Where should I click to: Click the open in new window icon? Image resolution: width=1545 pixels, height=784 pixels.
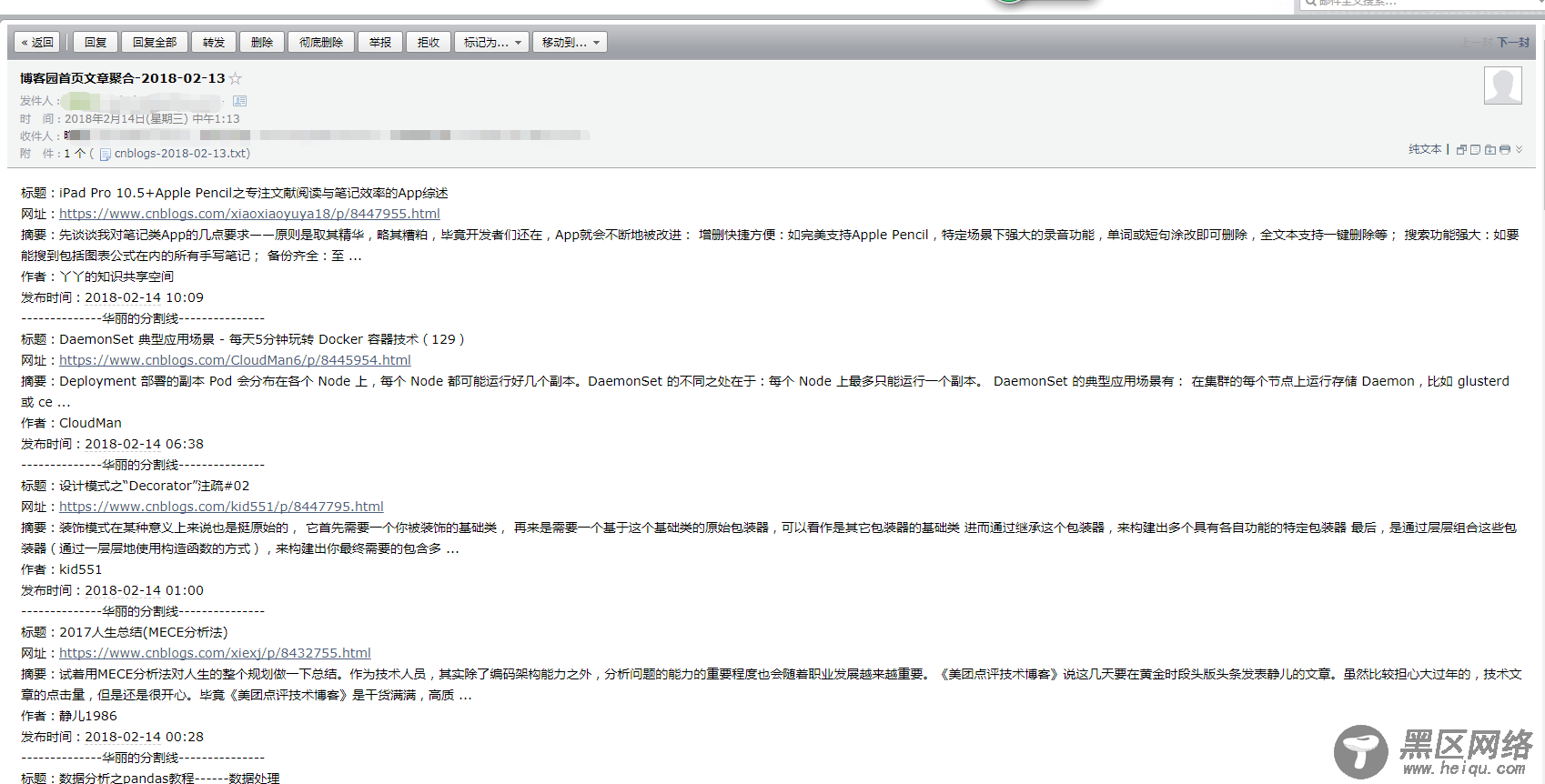pyautogui.click(x=1461, y=150)
